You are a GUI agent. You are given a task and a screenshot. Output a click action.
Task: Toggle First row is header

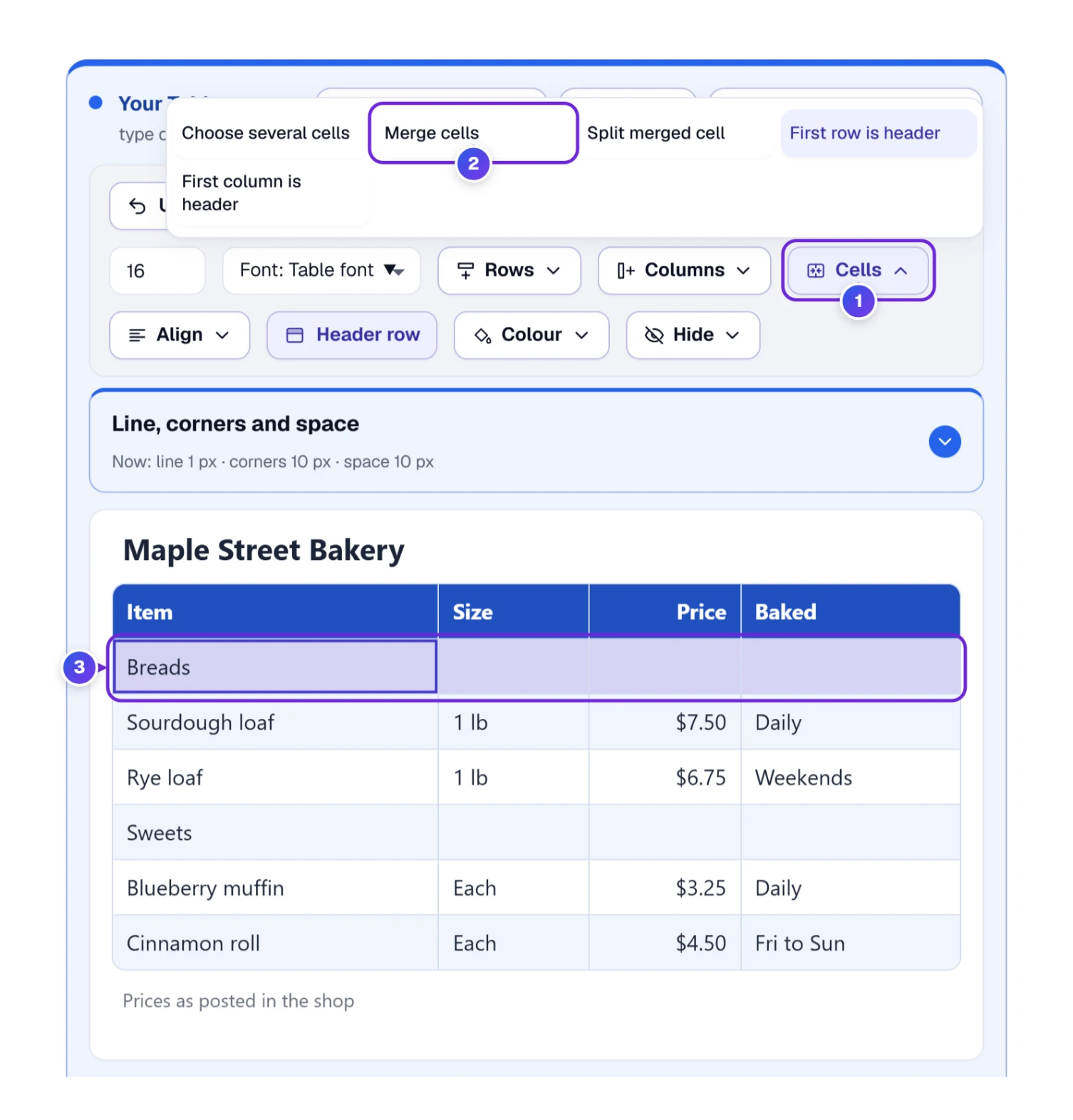(x=878, y=133)
